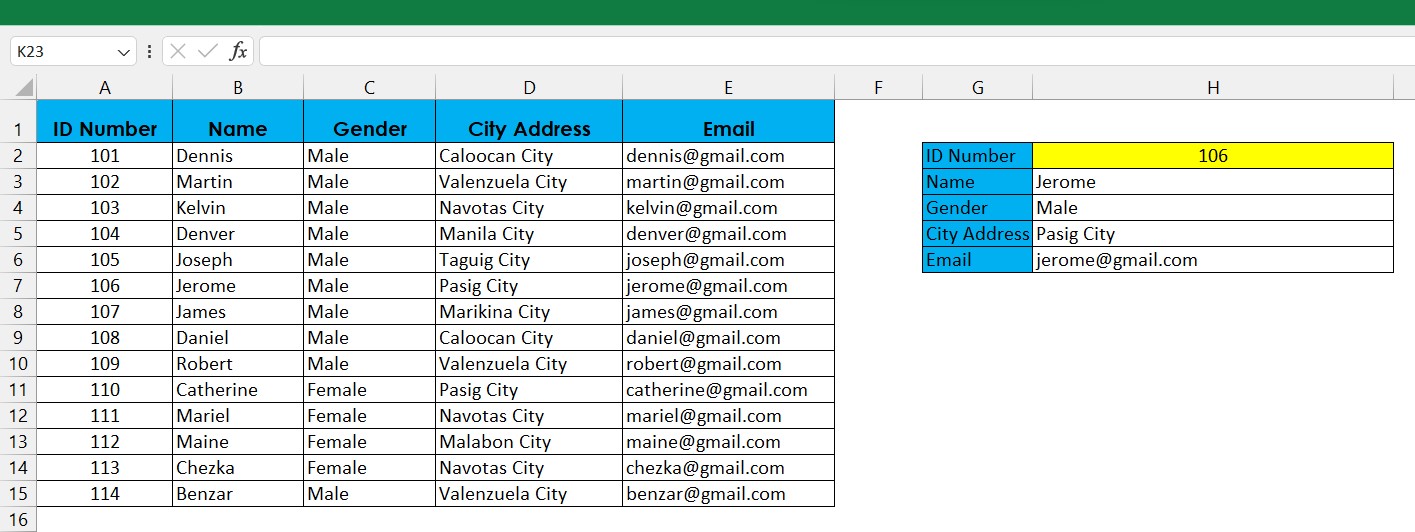1415x532 pixels.
Task: Click the Pasig City result cell in column H
Action: pyautogui.click(x=1213, y=234)
